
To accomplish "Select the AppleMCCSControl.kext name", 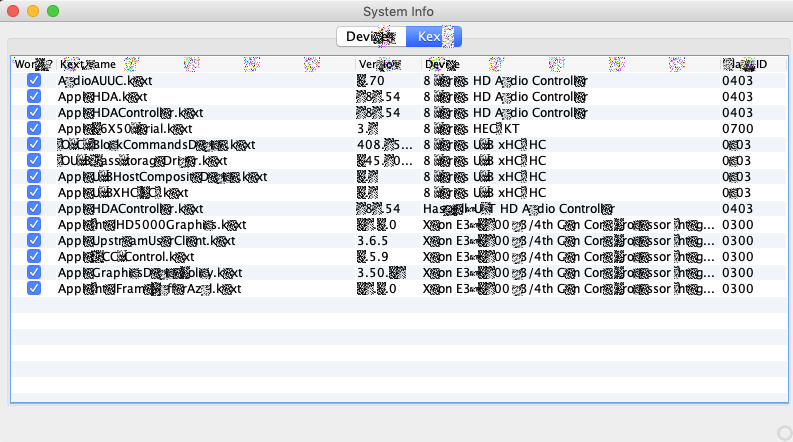I will pos(126,257).
